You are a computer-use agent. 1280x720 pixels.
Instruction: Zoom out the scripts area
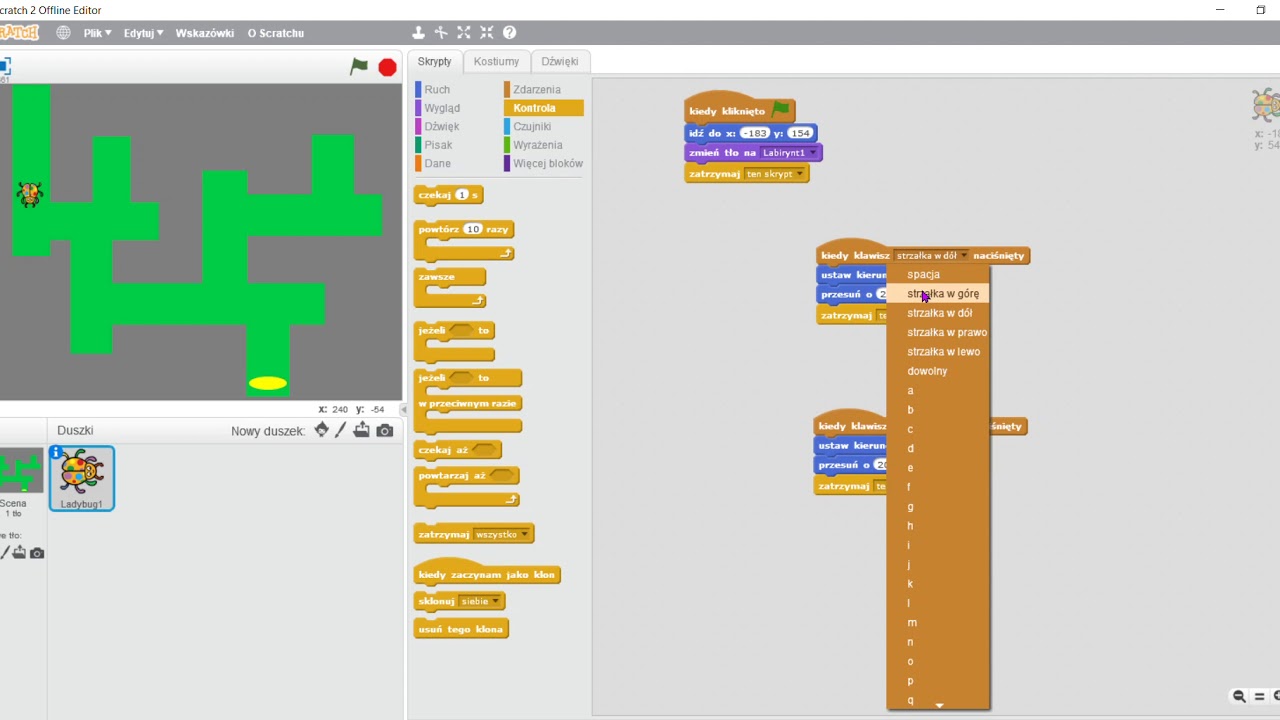[x=1239, y=696]
